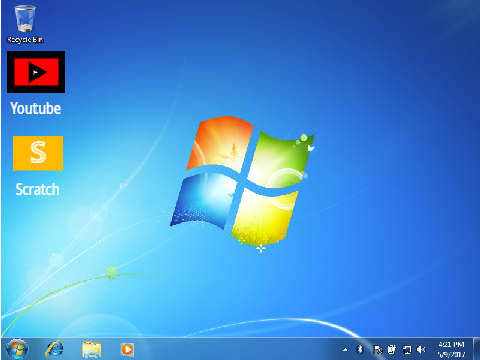Image resolution: width=480 pixels, height=360 pixels.
Task: Click the muted volume speaker icon
Action: [x=421, y=349]
